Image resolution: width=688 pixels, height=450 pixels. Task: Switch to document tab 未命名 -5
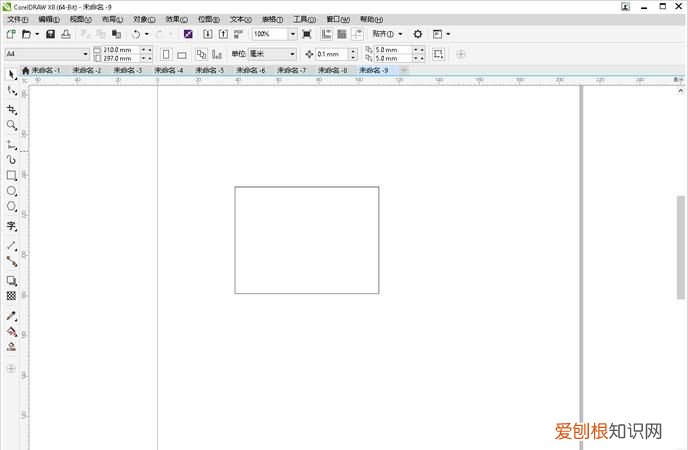pyautogui.click(x=208, y=71)
